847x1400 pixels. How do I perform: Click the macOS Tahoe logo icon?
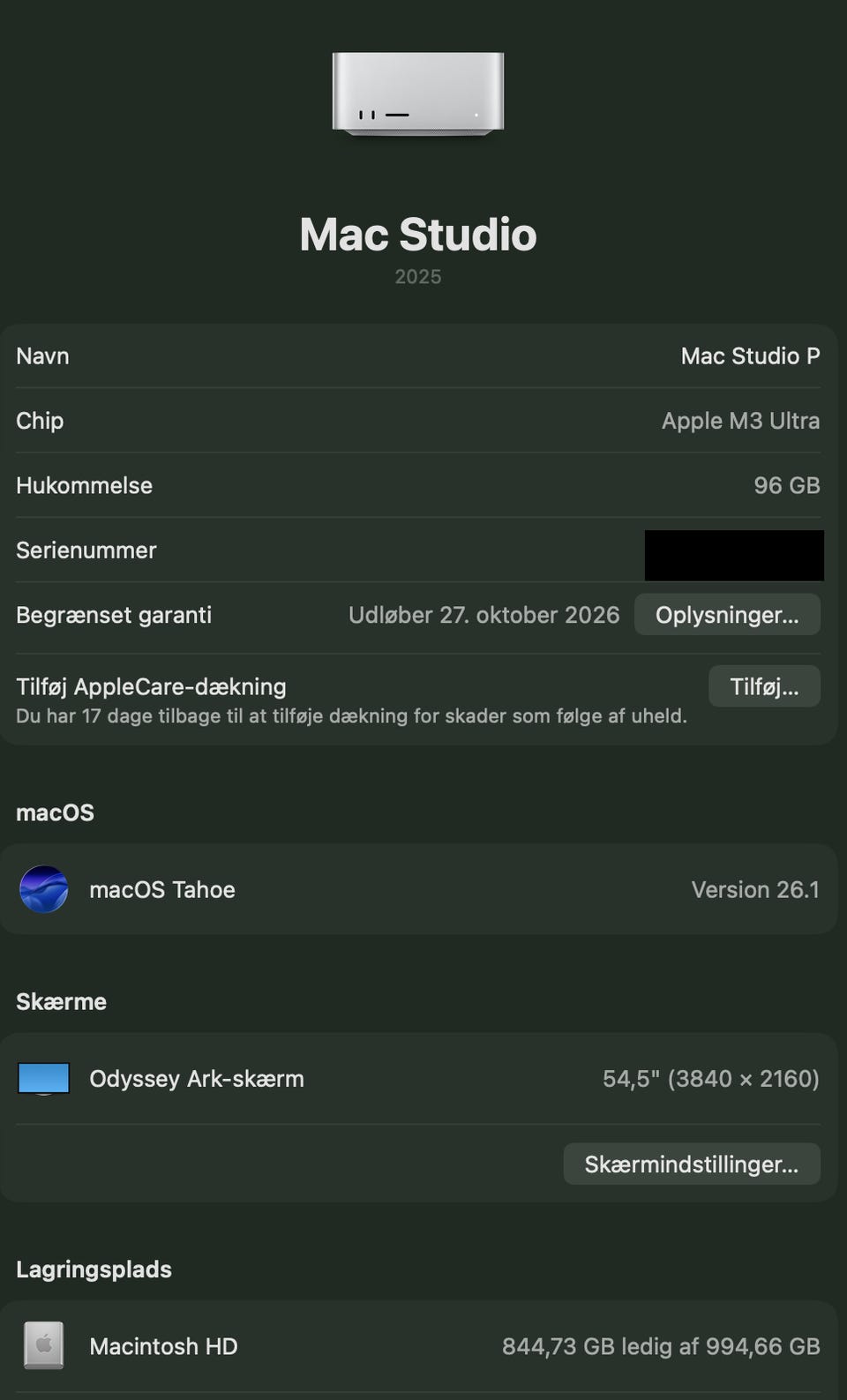(x=44, y=889)
